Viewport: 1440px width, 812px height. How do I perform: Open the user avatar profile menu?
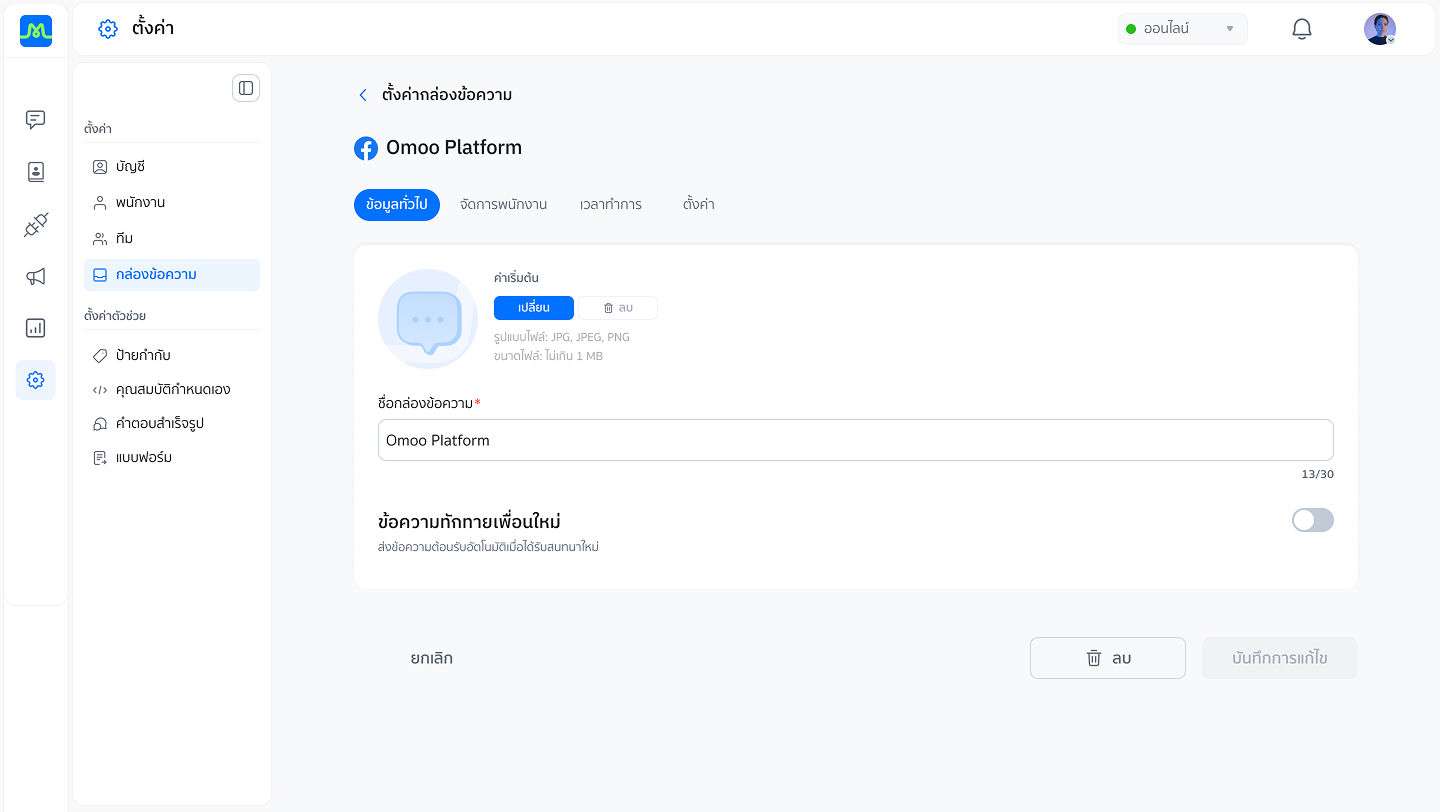tap(1380, 29)
